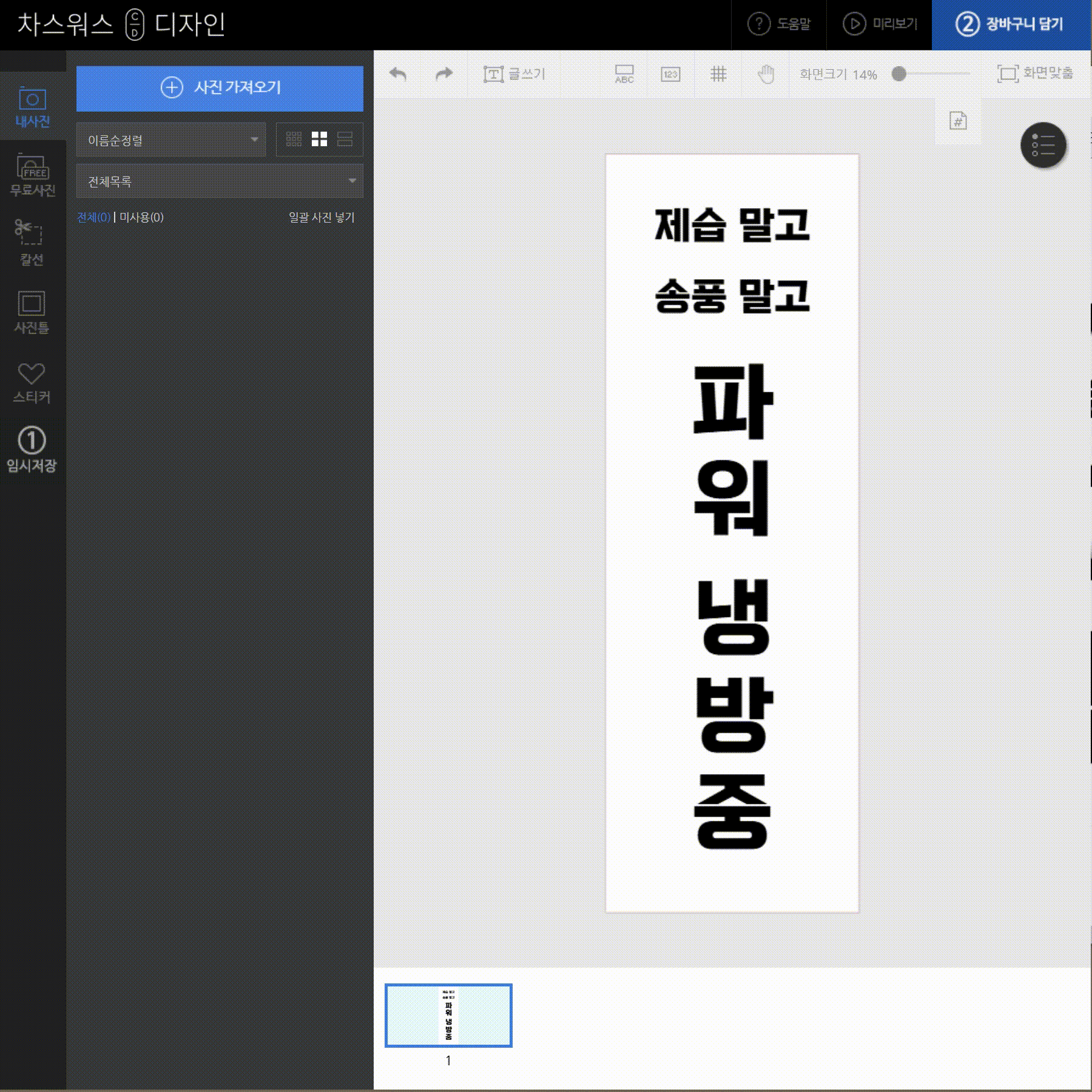
Task: Select page 1 thumbnail
Action: (x=448, y=1016)
